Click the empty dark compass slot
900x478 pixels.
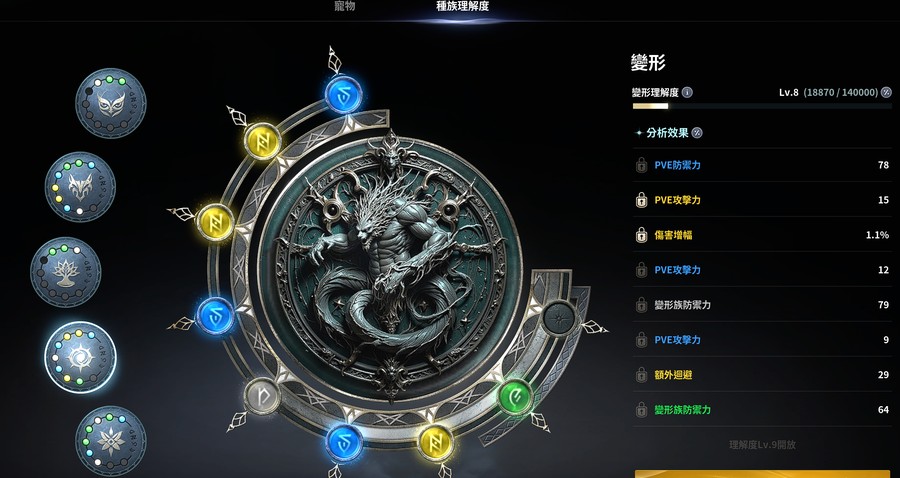click(559, 317)
